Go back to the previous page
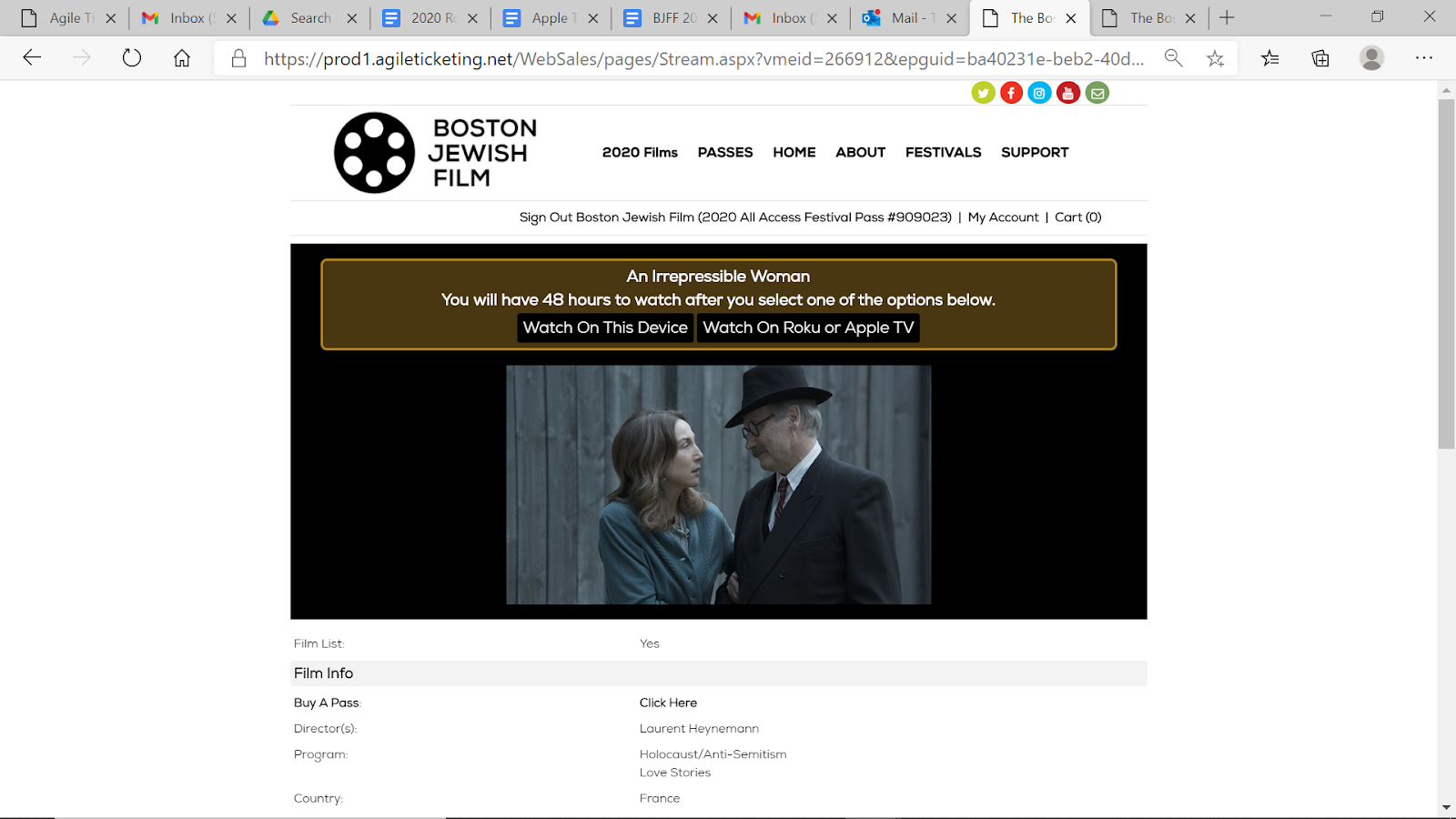Image resolution: width=1456 pixels, height=819 pixels. coord(32,58)
